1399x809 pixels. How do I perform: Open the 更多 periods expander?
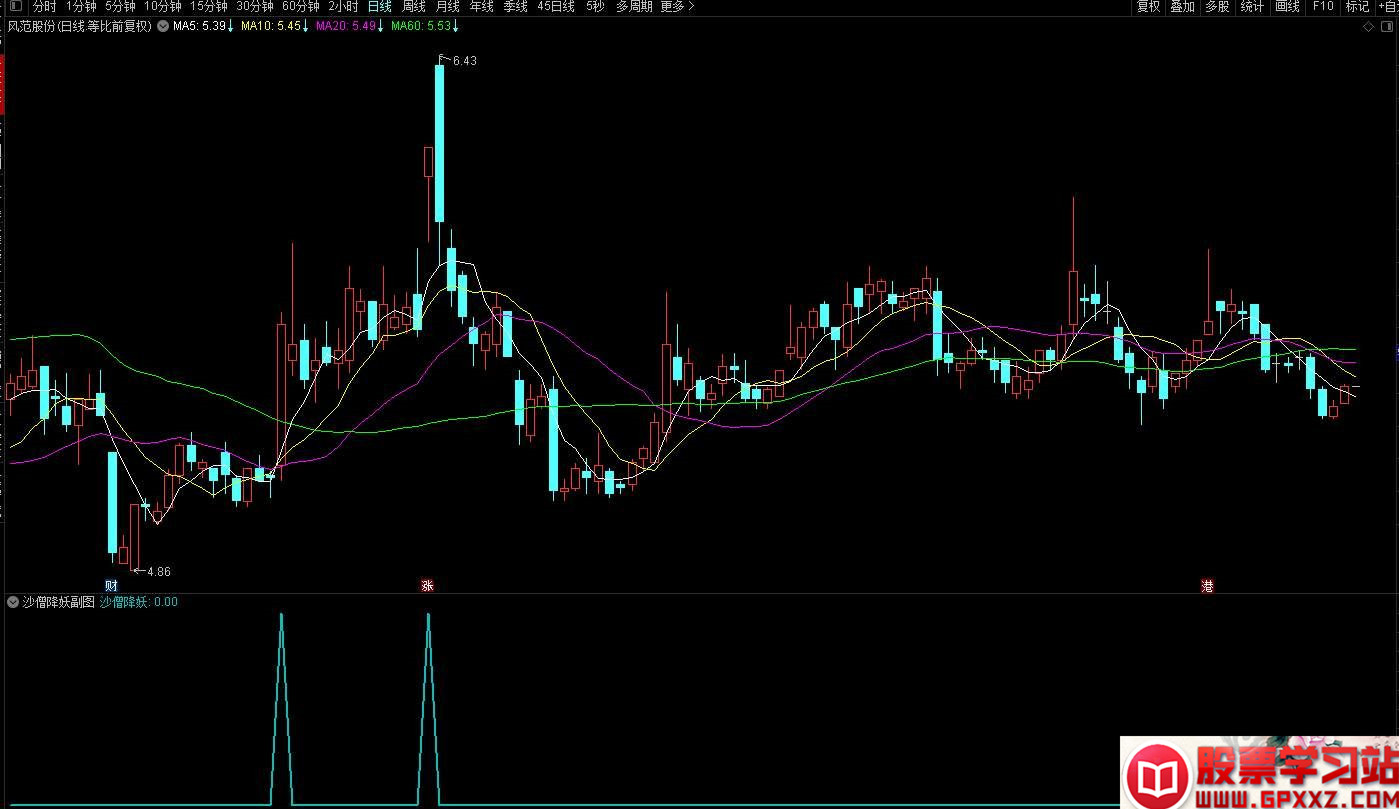tap(676, 7)
